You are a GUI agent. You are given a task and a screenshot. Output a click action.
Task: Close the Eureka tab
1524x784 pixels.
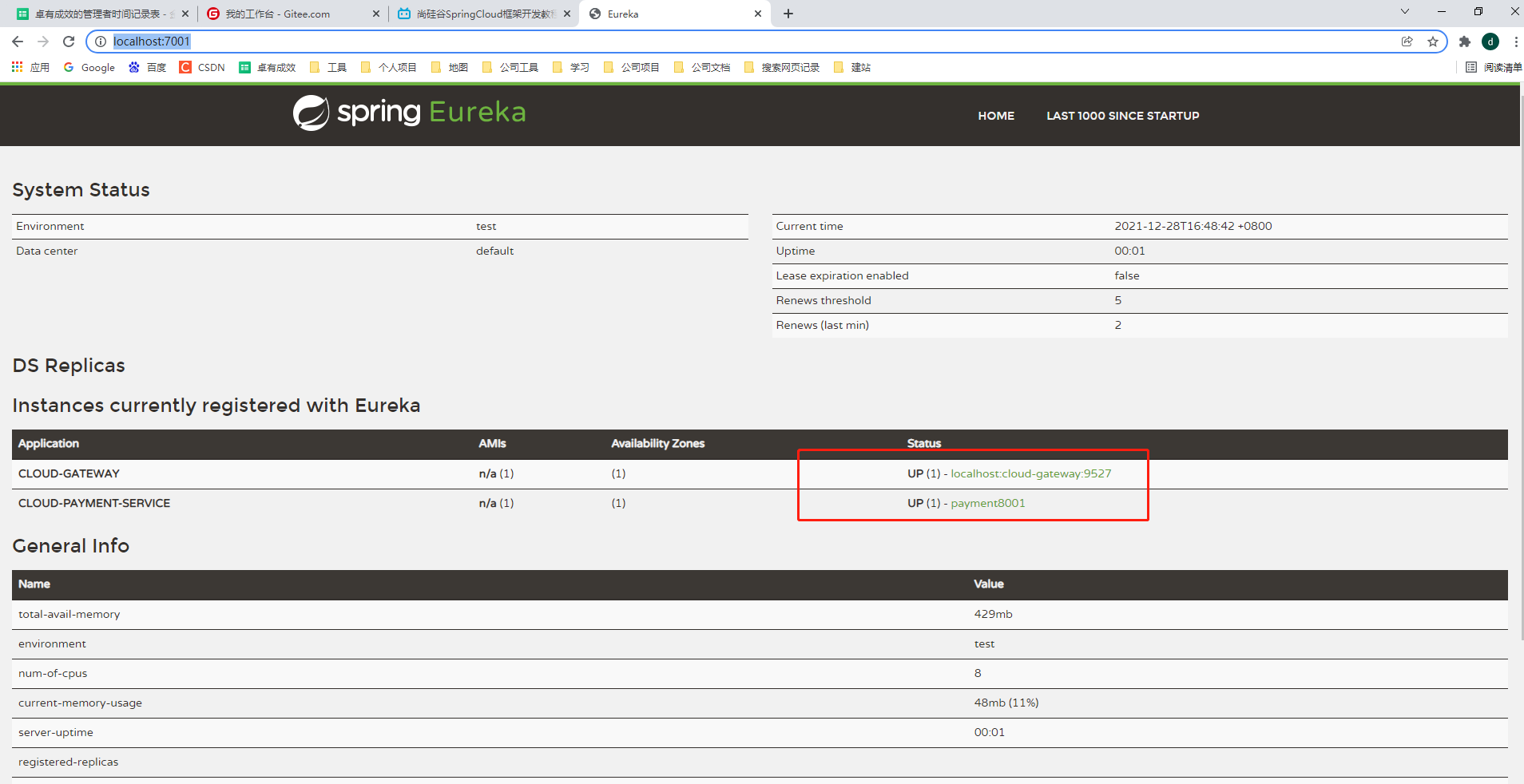point(758,14)
